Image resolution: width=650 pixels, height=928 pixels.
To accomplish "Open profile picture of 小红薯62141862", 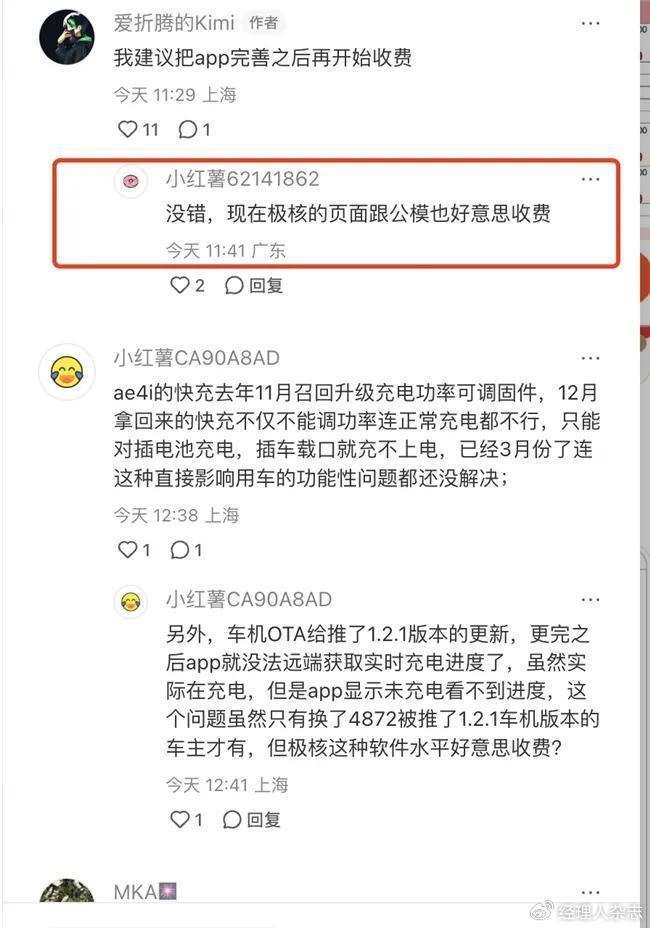I will 130,181.
